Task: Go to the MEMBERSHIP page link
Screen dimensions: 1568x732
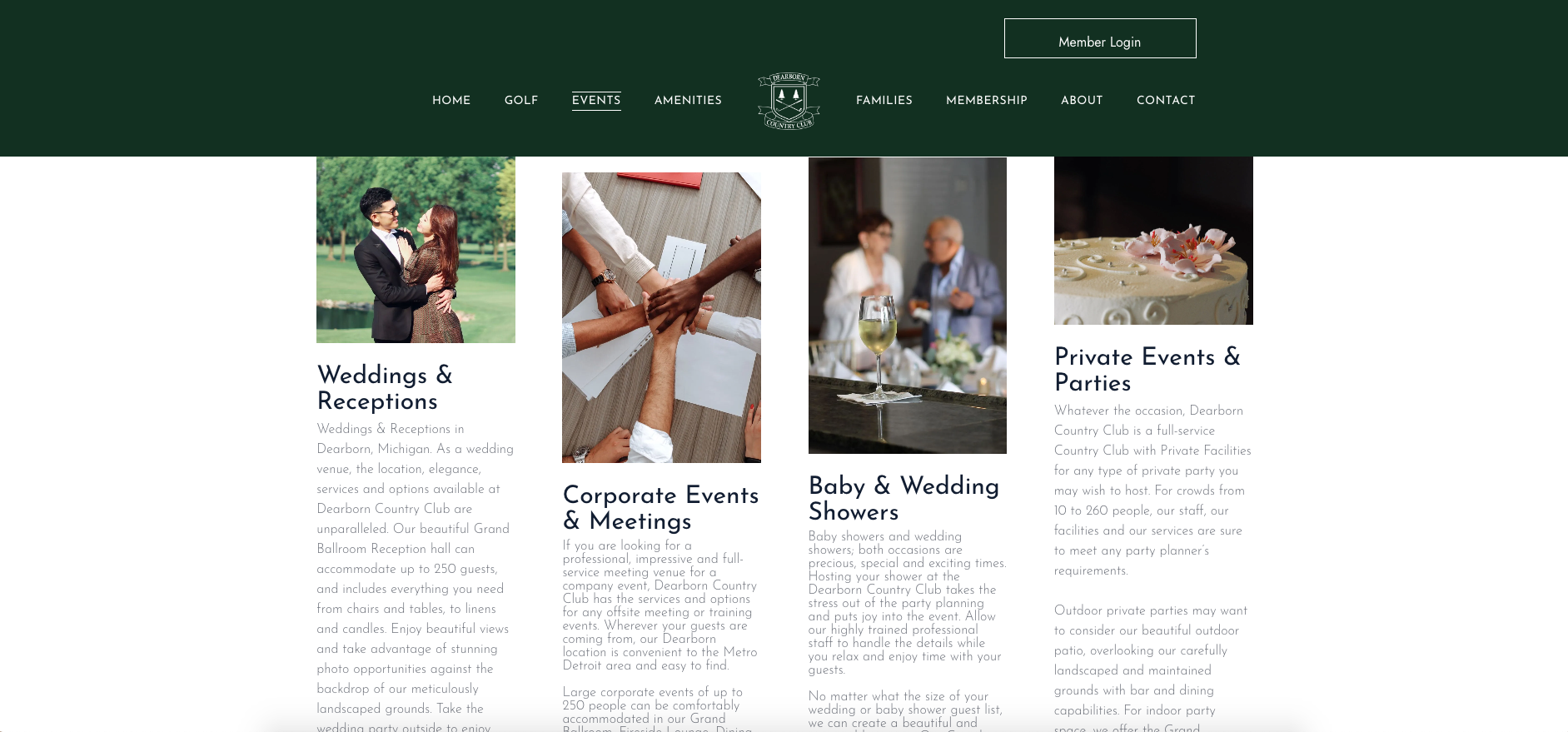Action: tap(987, 100)
